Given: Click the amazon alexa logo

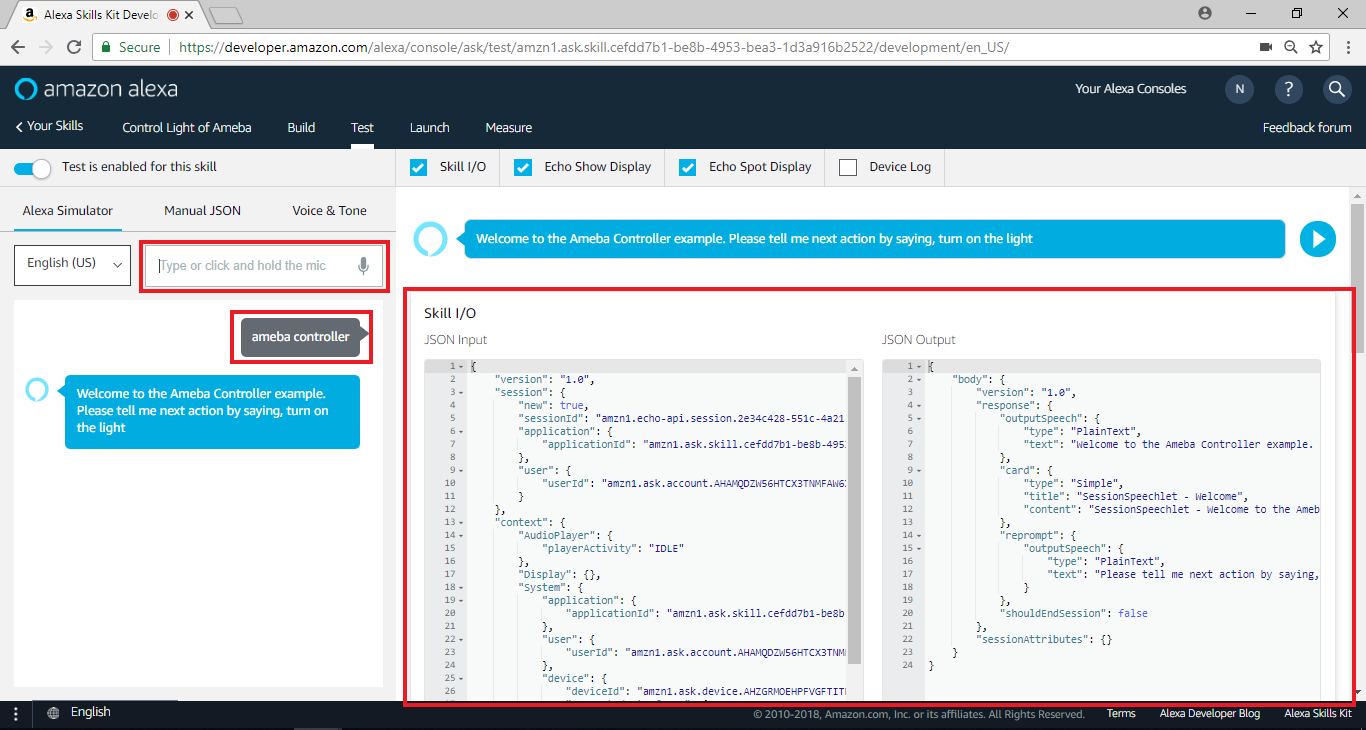Looking at the screenshot, I should (x=96, y=89).
